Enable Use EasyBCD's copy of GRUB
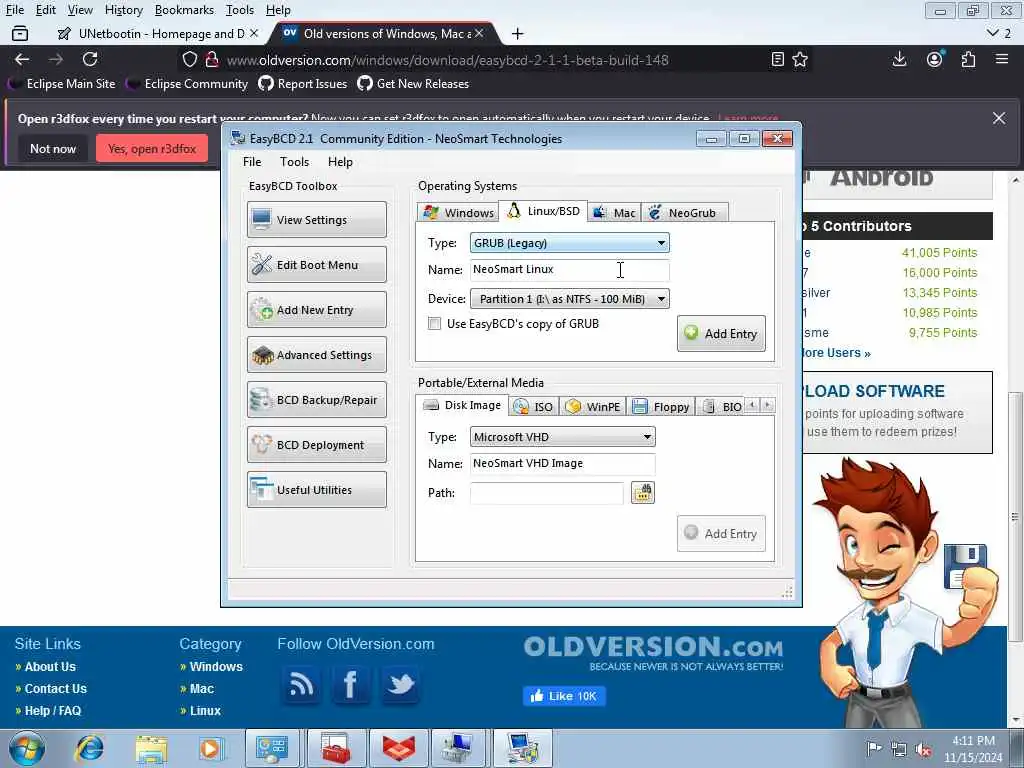The height and width of the screenshot is (768, 1024). click(434, 323)
